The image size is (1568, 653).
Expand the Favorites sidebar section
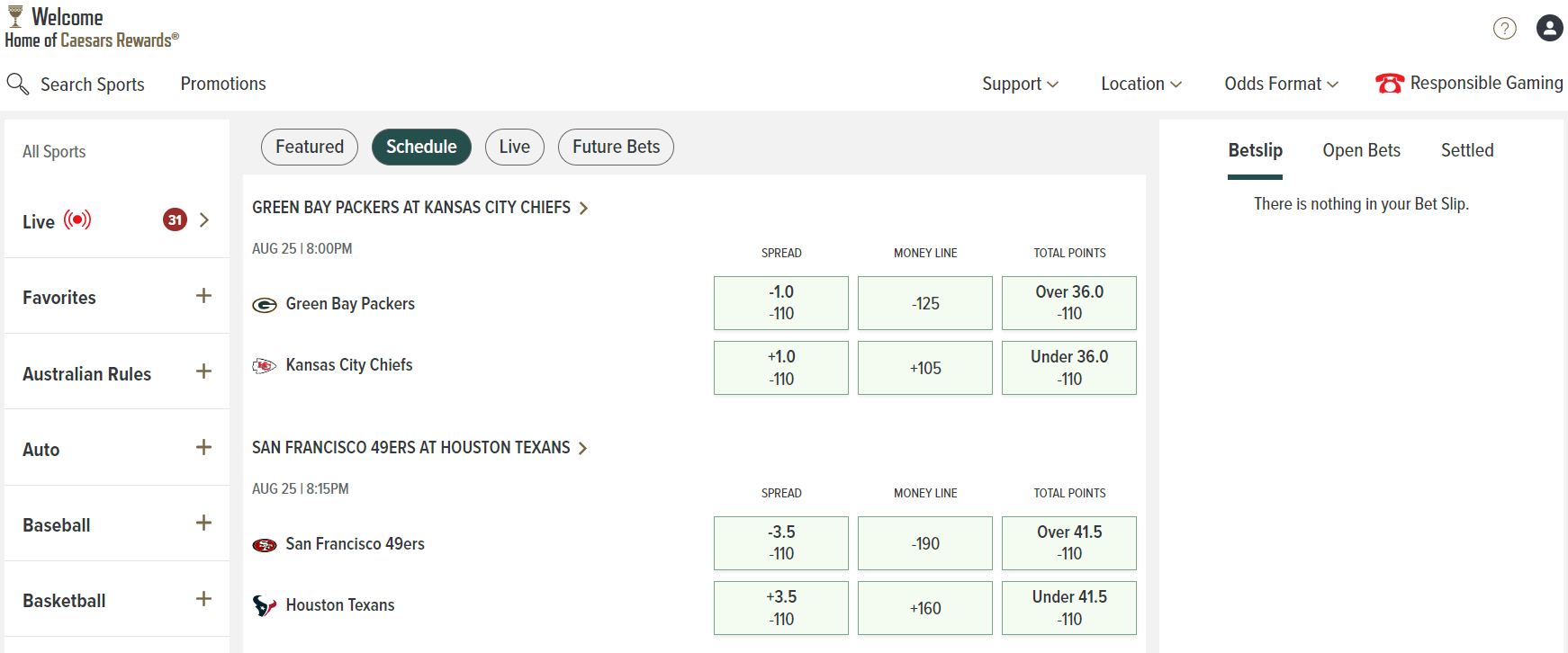pos(204,296)
